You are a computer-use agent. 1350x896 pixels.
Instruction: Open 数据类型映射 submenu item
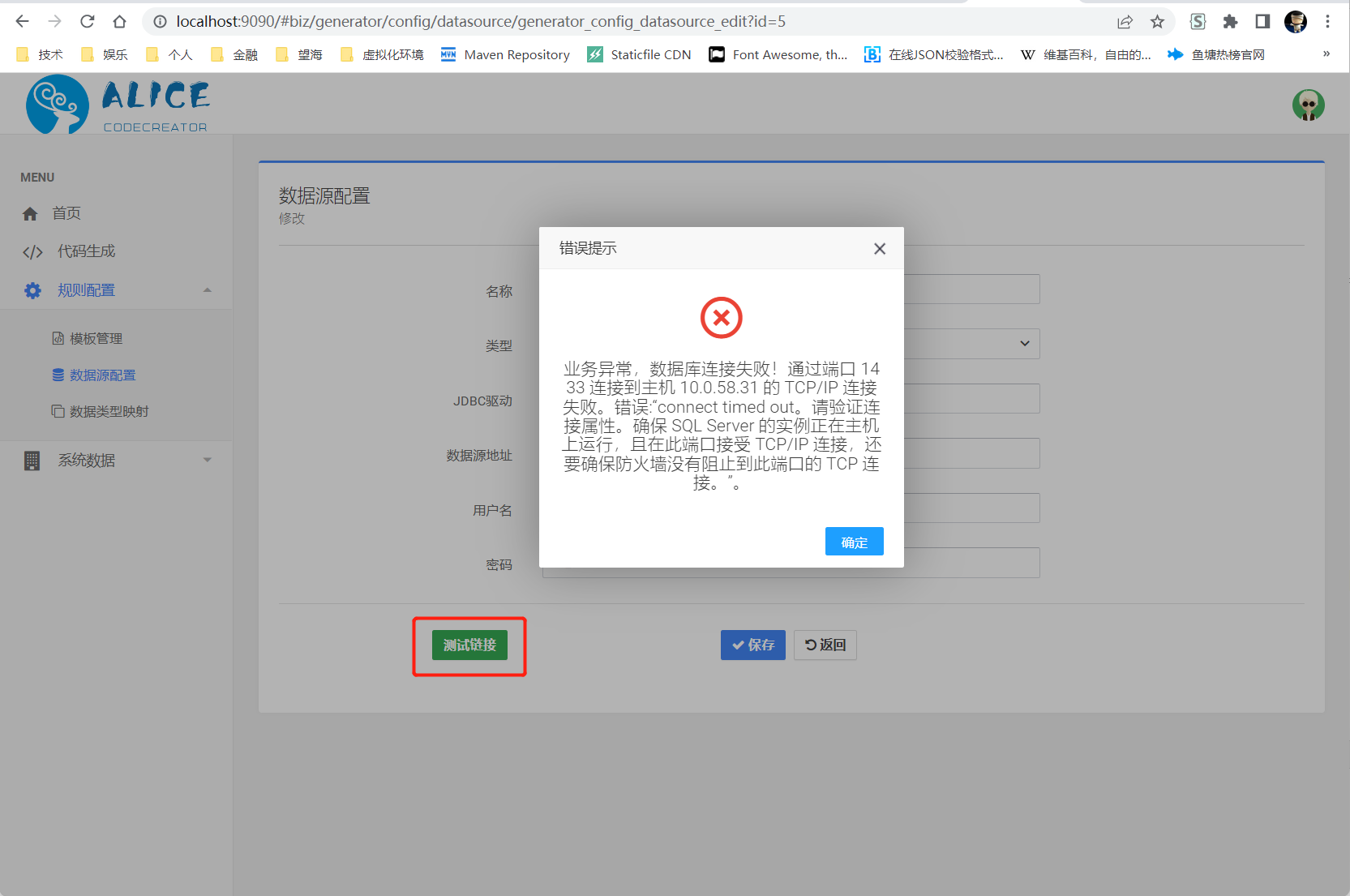pyautogui.click(x=109, y=411)
